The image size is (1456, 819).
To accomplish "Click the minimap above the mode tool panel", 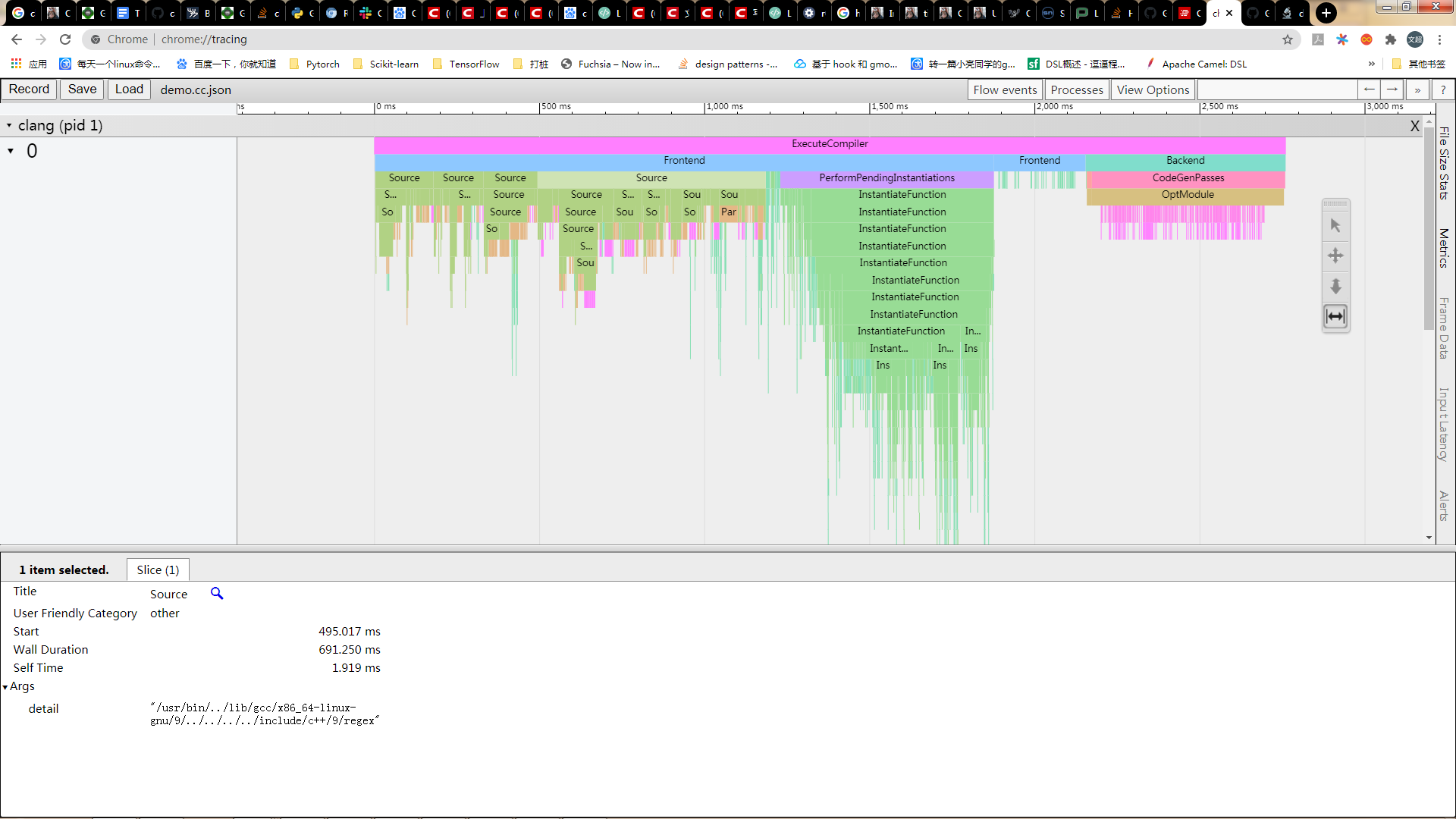I will pos(1334,203).
